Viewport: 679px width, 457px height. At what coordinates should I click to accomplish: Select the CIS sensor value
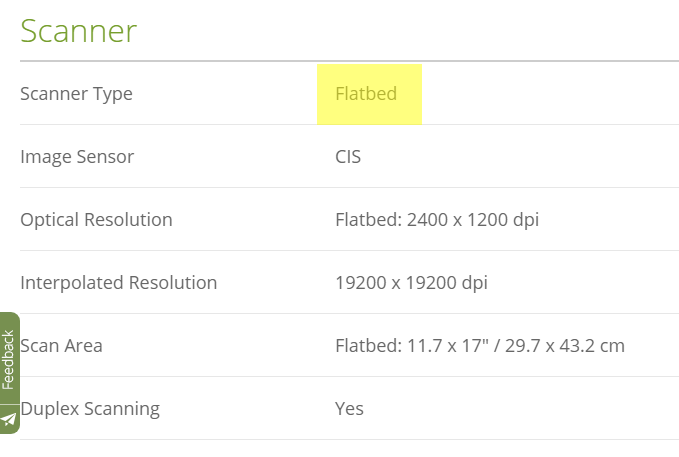tap(348, 157)
